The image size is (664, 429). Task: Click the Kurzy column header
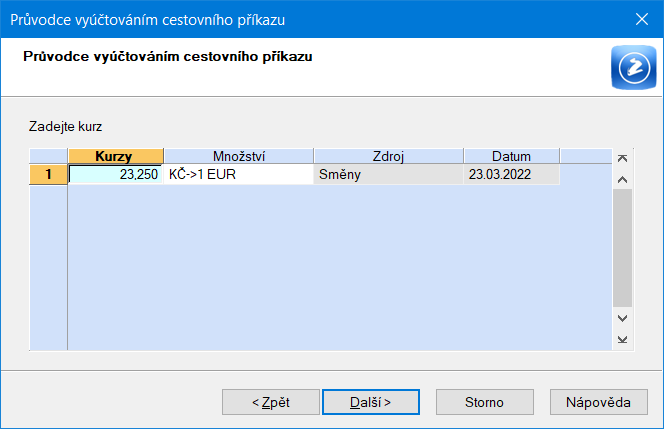(116, 156)
